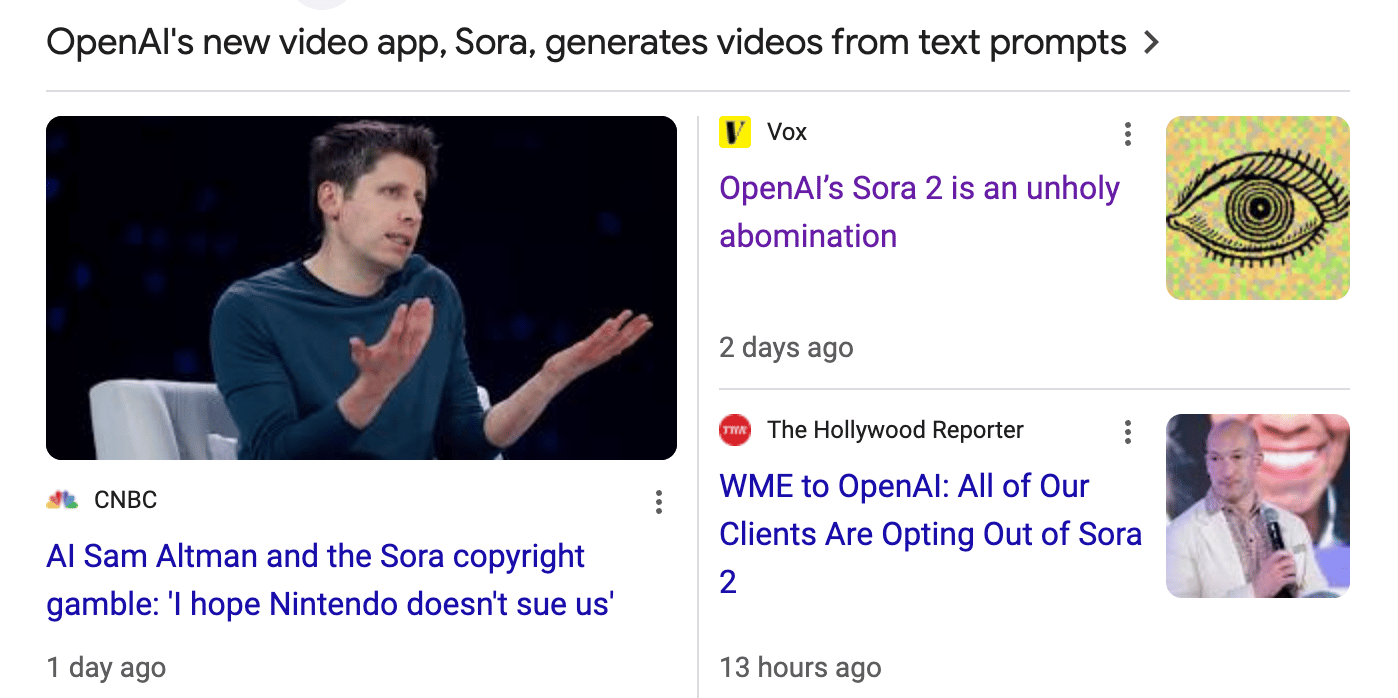Expand the Sora topic header chevron arrow
Image resolution: width=1398 pixels, height=698 pixels.
(x=1151, y=43)
